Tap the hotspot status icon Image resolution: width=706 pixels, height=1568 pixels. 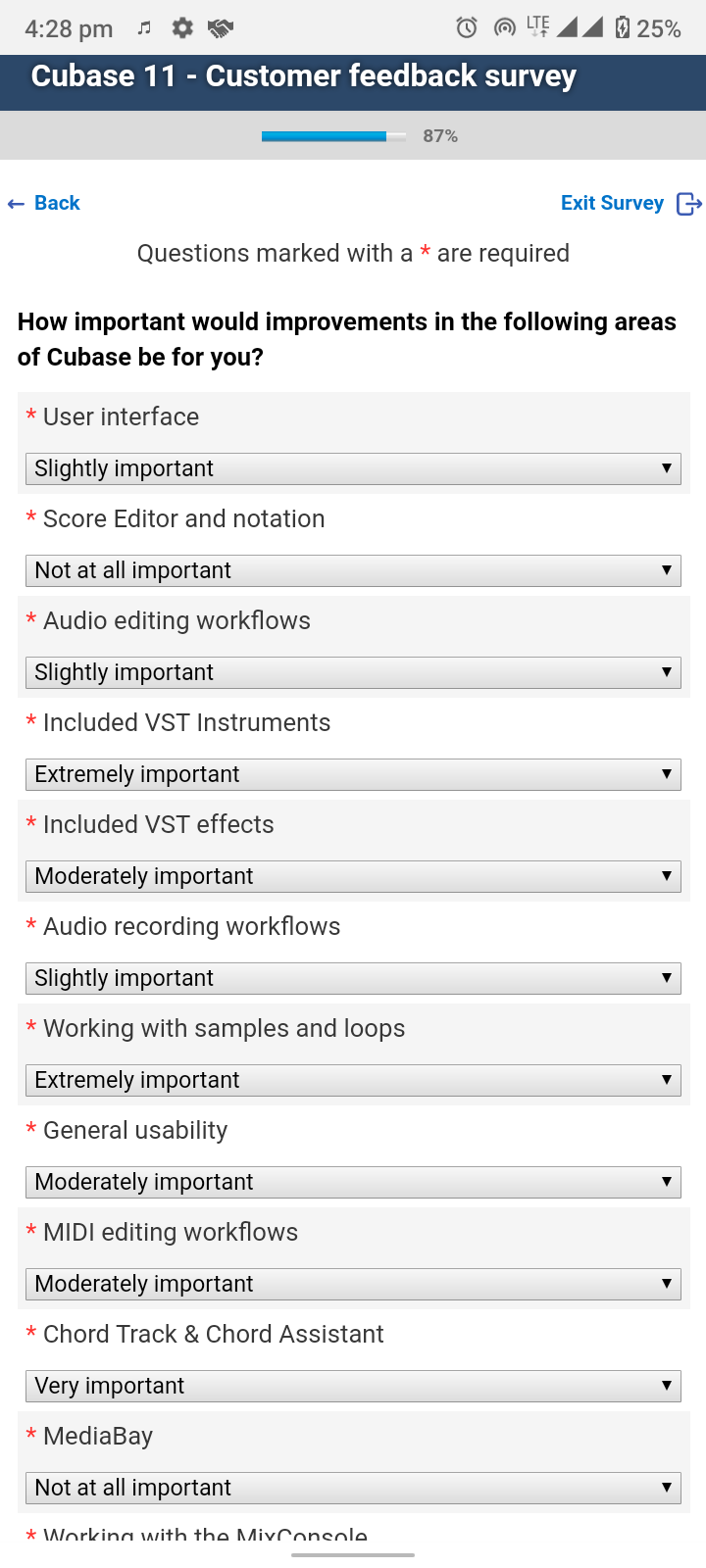(x=504, y=27)
